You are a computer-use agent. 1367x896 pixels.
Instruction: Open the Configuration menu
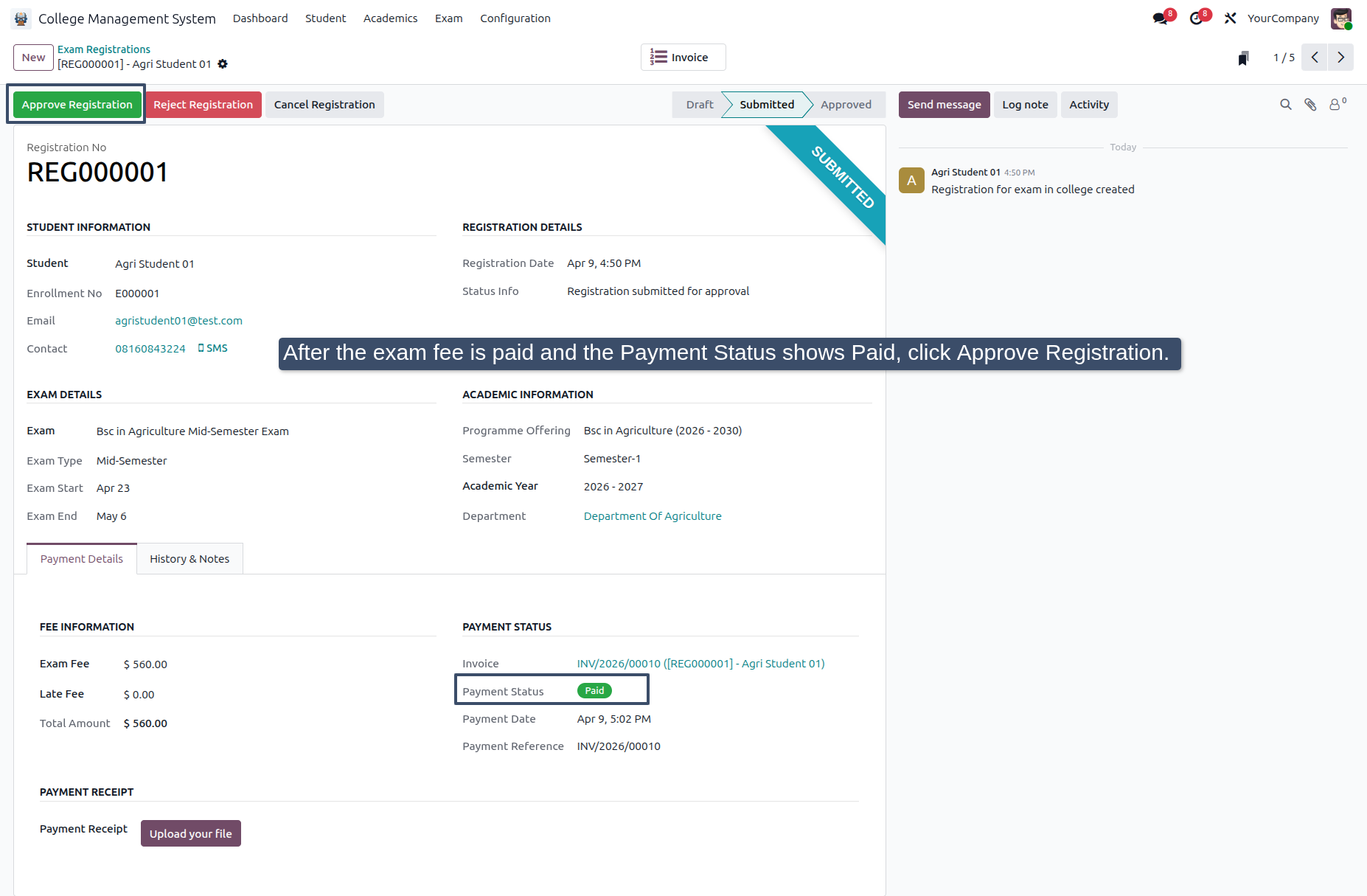pyautogui.click(x=515, y=18)
